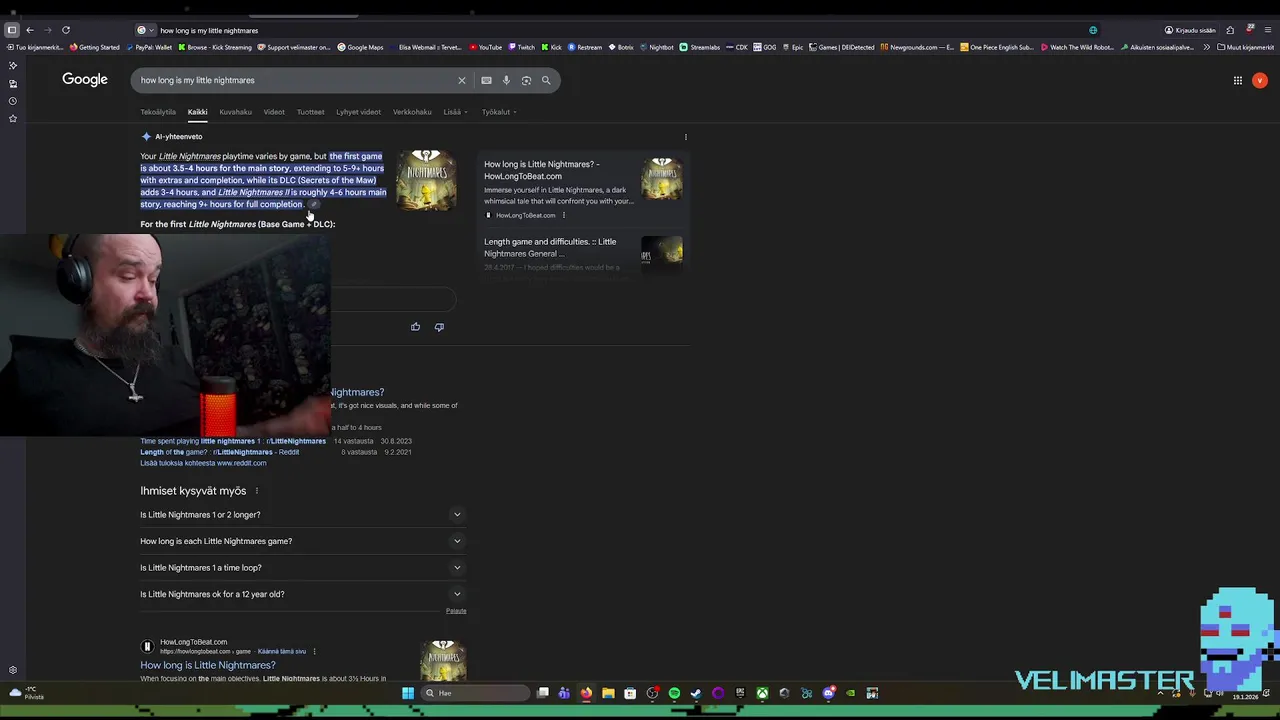
Task: Open Muut kirjanmerkit bookmarks folder
Action: tap(1246, 47)
